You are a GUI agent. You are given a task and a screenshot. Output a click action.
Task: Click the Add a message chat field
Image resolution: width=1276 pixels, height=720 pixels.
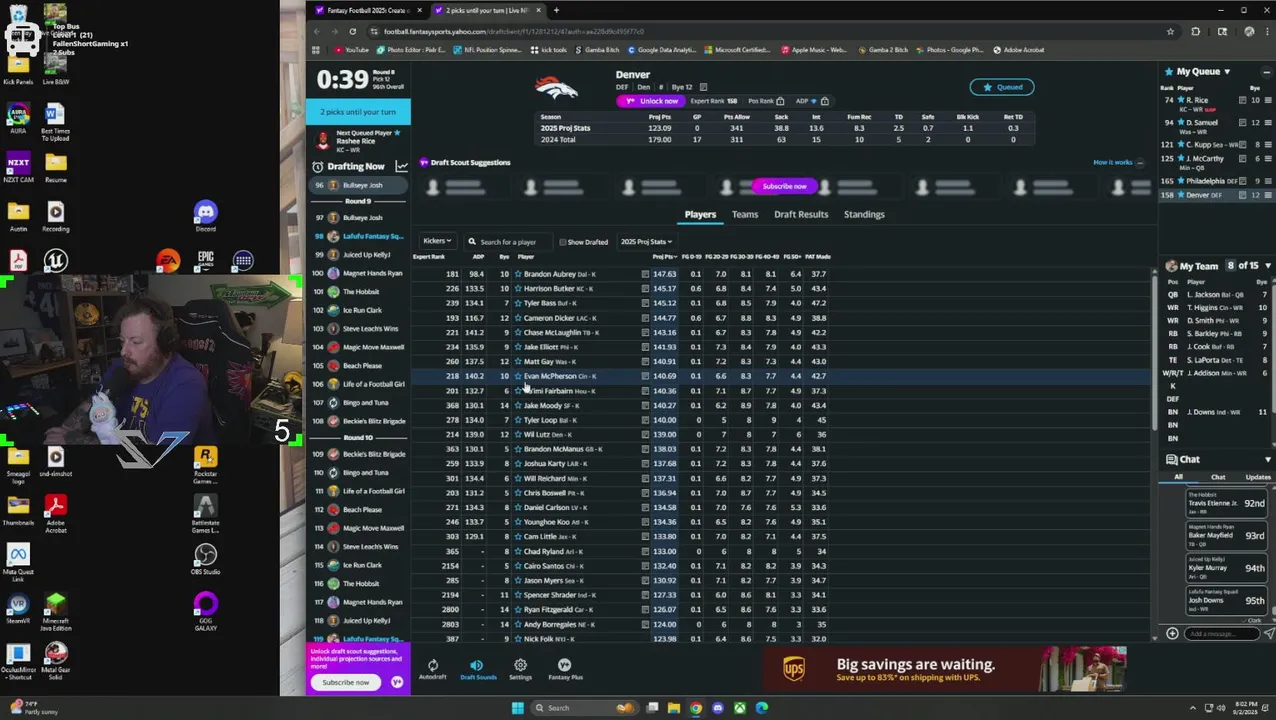[x=1220, y=634]
